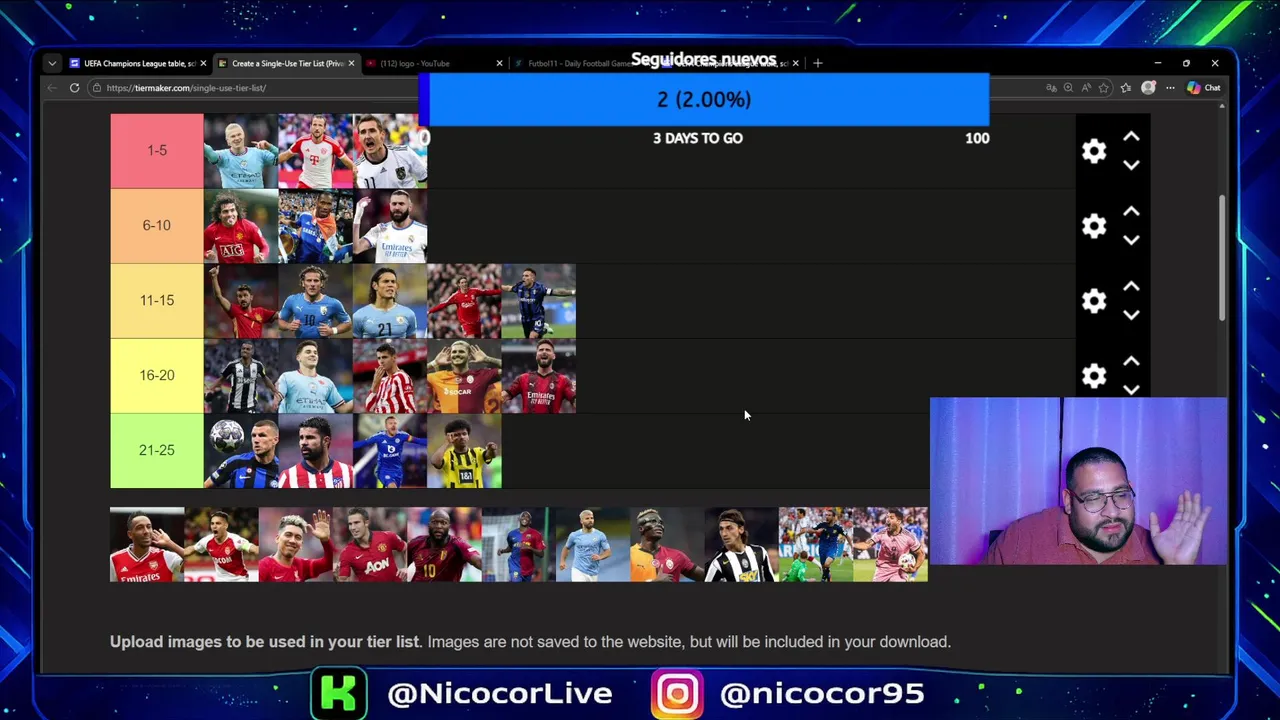Select SOCAR jersey image in 16-20 tier
Screen dimensions: 1280x720
coord(464,376)
